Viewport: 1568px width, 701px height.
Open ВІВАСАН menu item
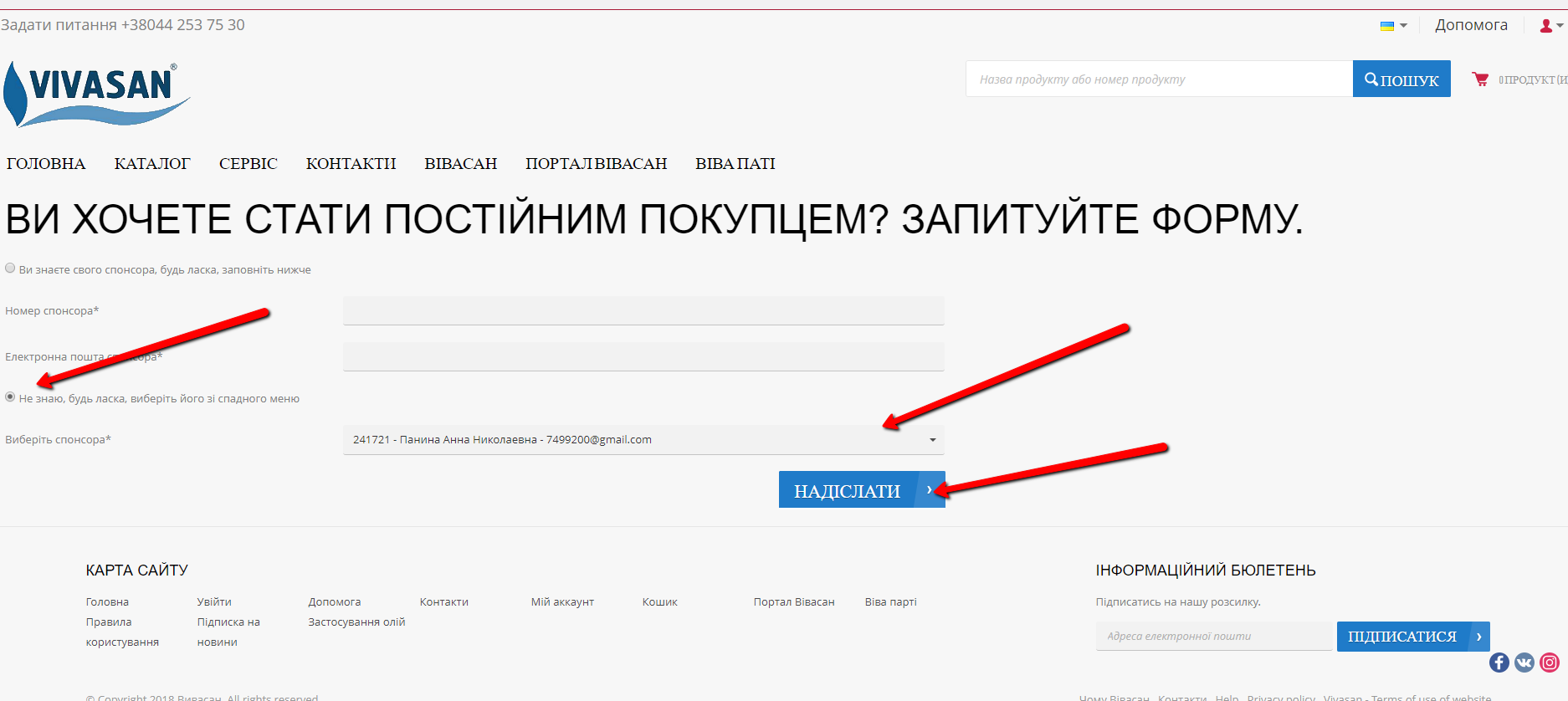[461, 164]
